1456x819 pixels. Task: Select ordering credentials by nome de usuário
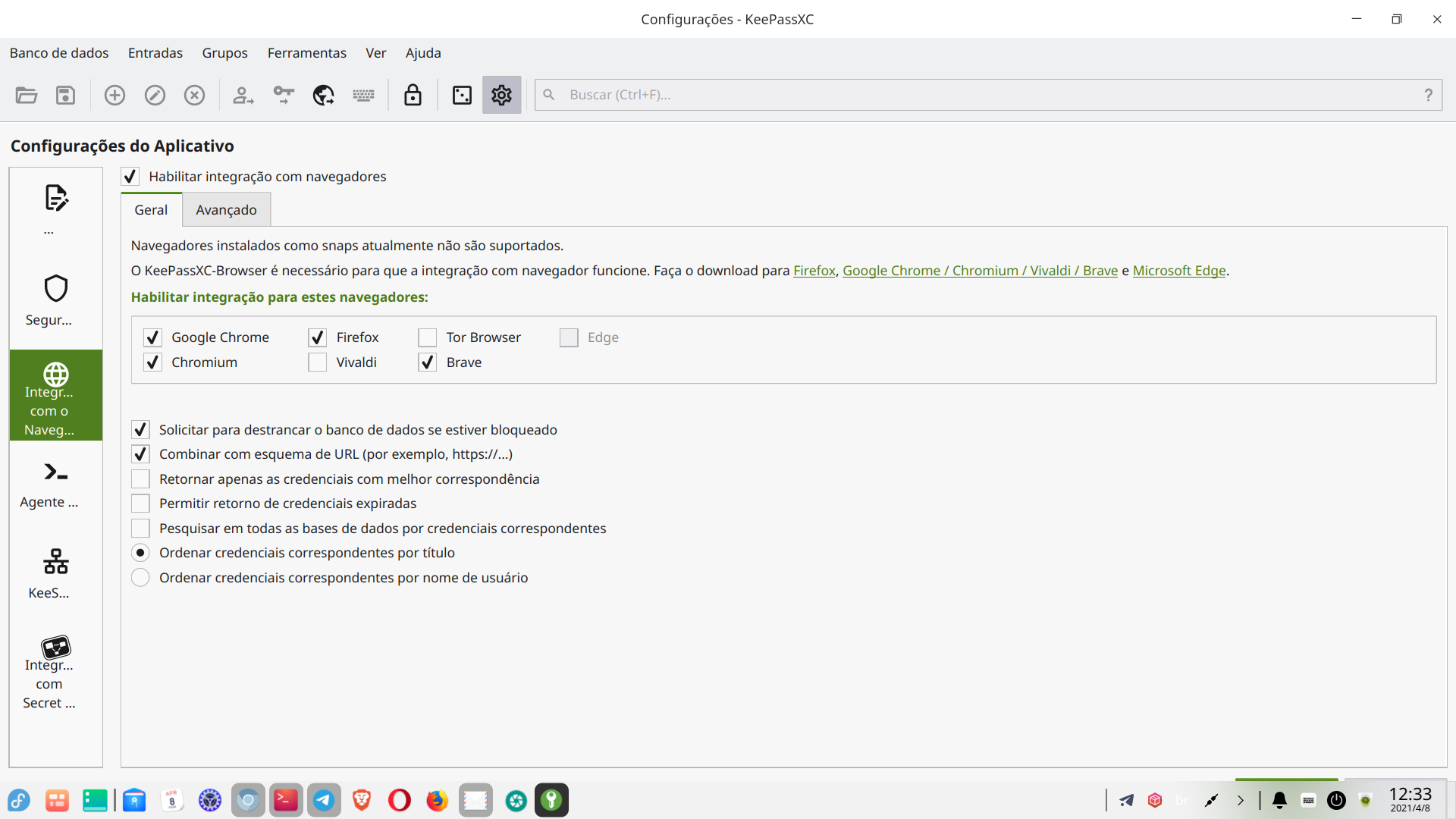pos(140,577)
